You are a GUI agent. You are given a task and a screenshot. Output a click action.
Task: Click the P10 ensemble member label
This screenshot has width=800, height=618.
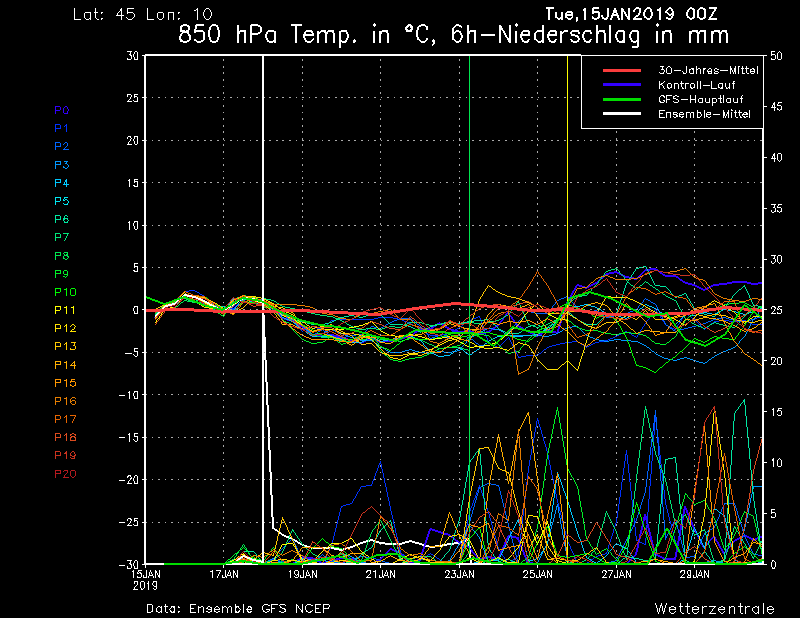pyautogui.click(x=65, y=292)
